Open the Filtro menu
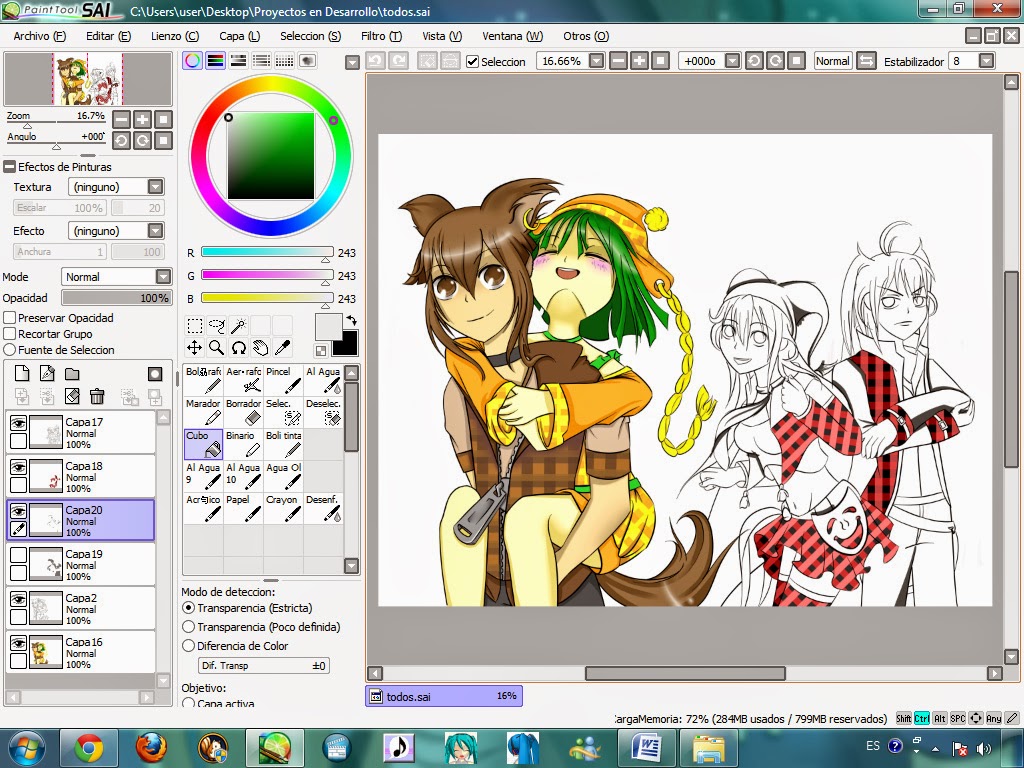The height and width of the screenshot is (768, 1024). (381, 36)
